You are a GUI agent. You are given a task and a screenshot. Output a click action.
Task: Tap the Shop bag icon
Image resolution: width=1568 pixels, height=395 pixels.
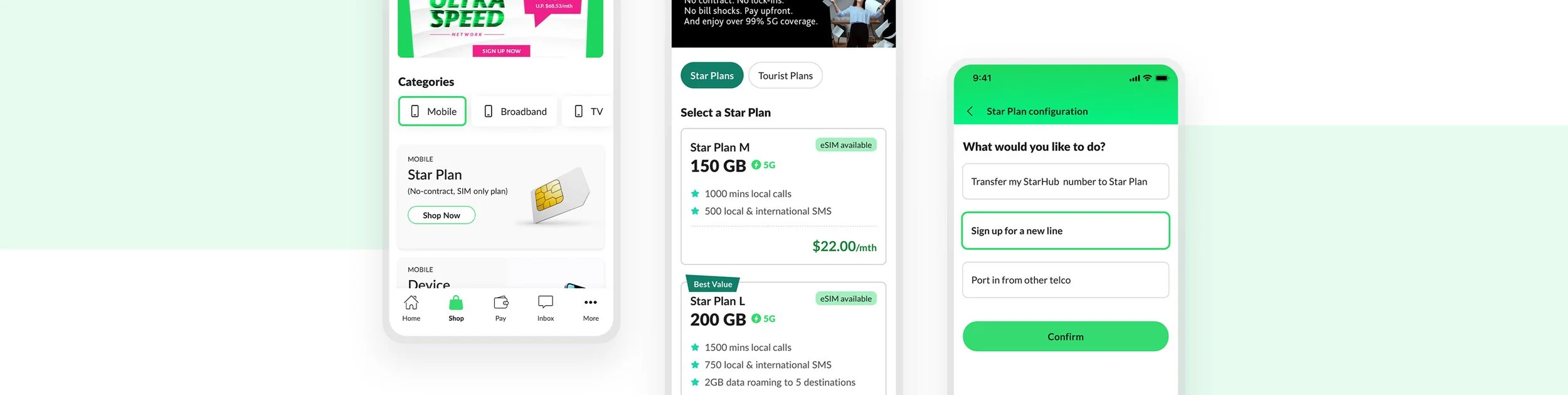pyautogui.click(x=456, y=303)
